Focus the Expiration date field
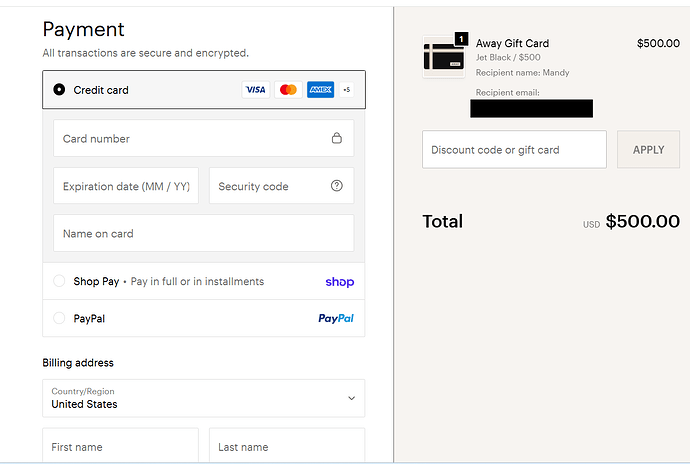 126,186
